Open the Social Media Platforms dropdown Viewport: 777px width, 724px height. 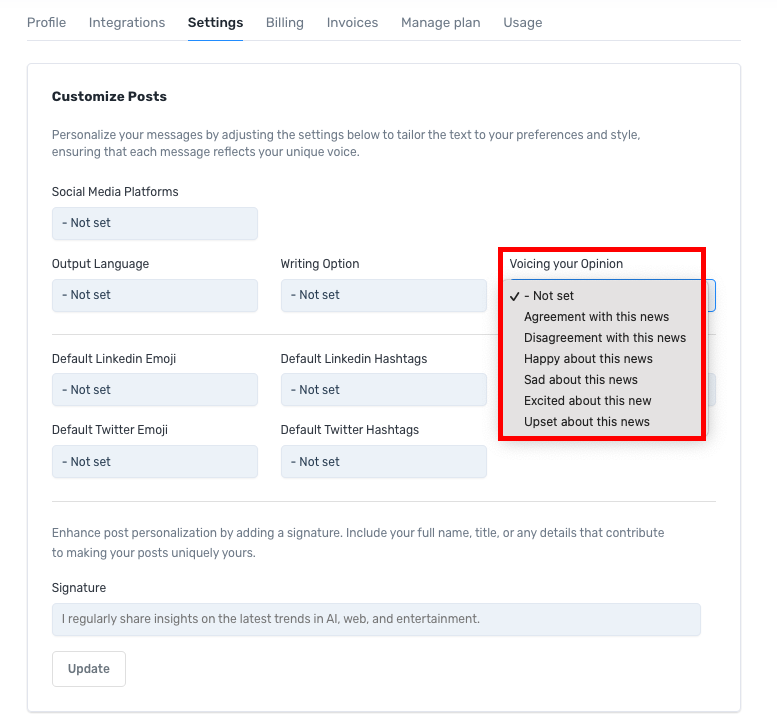coord(155,223)
